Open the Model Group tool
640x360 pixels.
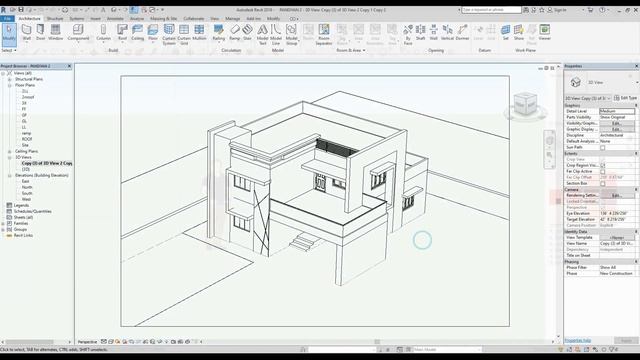pyautogui.click(x=291, y=34)
